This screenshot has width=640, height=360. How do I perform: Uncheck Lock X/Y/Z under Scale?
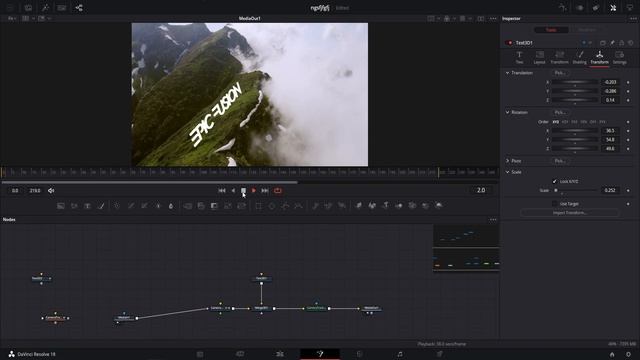[x=554, y=181]
